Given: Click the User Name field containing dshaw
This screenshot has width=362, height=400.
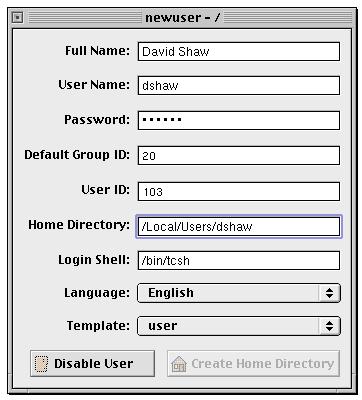Looking at the screenshot, I should [239, 85].
